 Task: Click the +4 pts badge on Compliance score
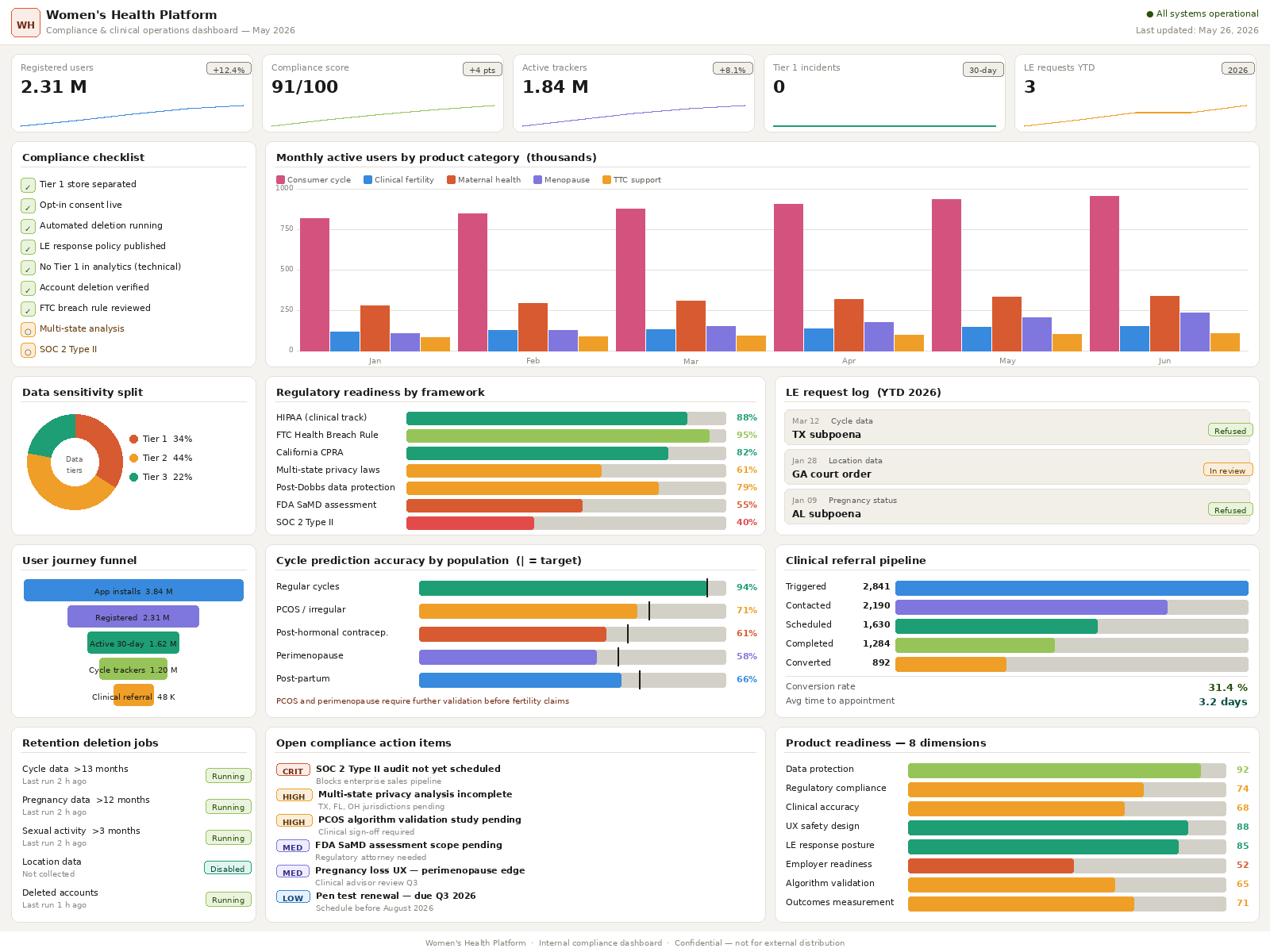pos(483,69)
